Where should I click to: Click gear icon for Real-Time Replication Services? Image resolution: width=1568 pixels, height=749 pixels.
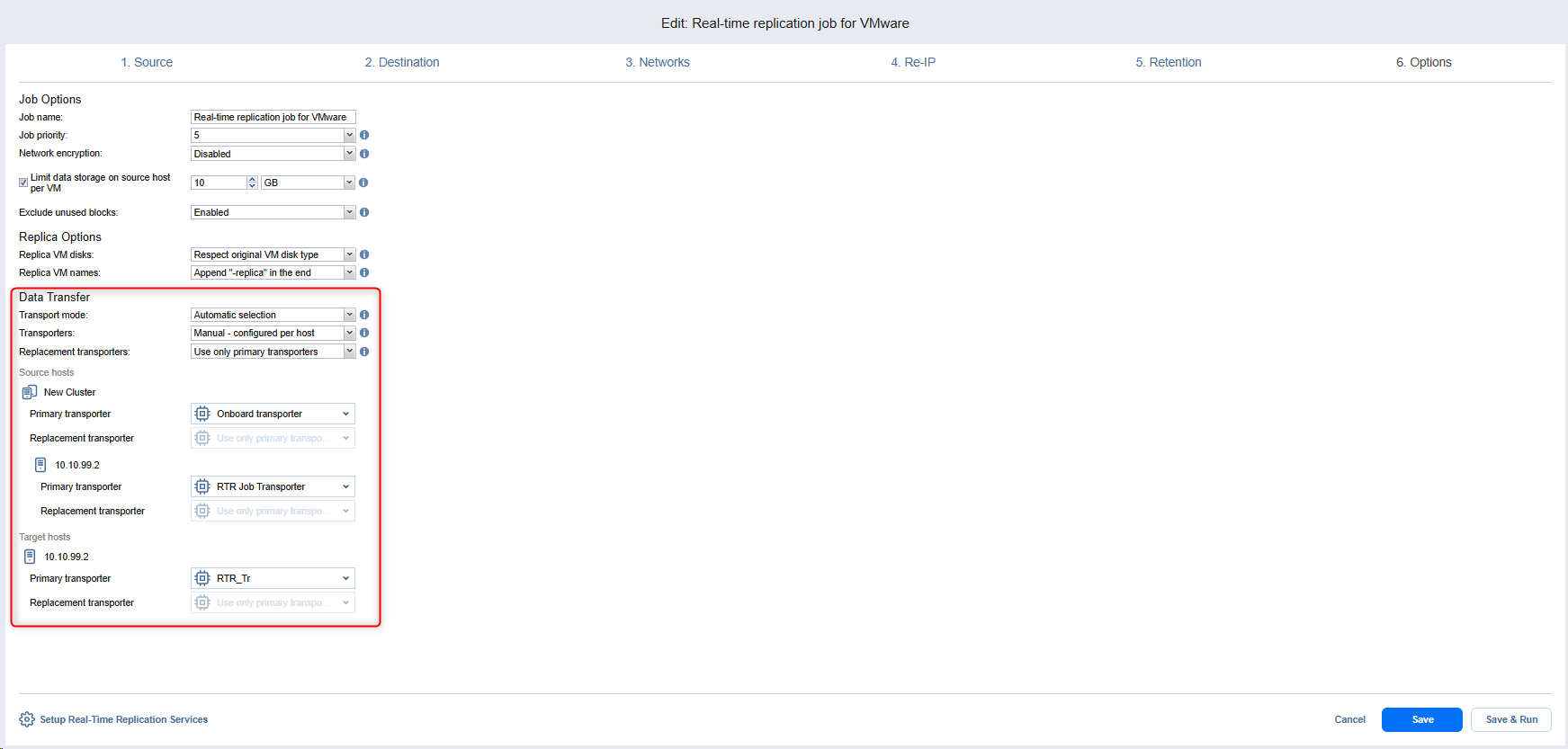click(27, 719)
